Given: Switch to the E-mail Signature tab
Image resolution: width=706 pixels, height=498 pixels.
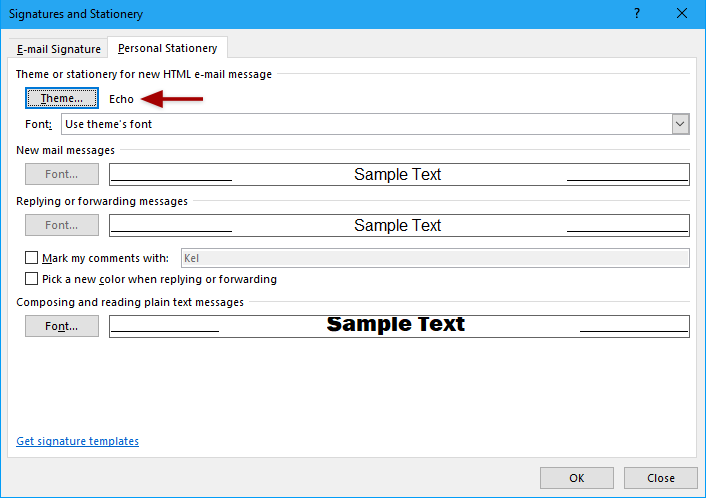Looking at the screenshot, I should [x=59, y=49].
